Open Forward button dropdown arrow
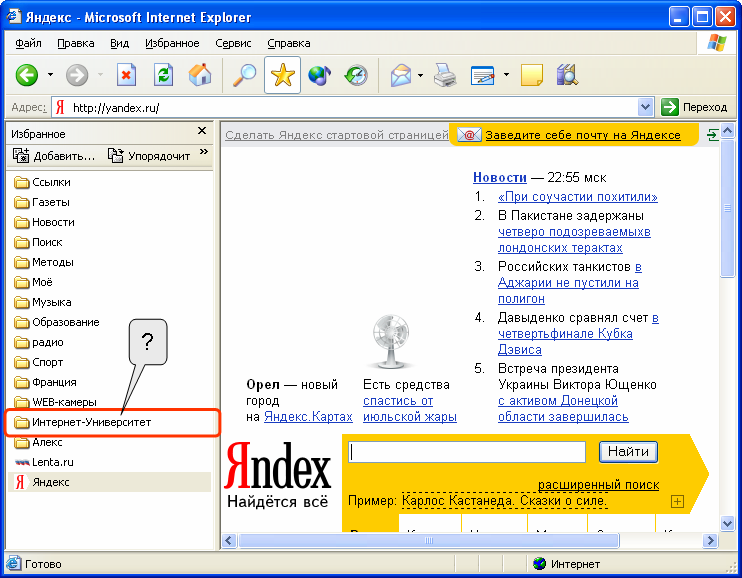Image resolution: width=742 pixels, height=578 pixels. 100,75
